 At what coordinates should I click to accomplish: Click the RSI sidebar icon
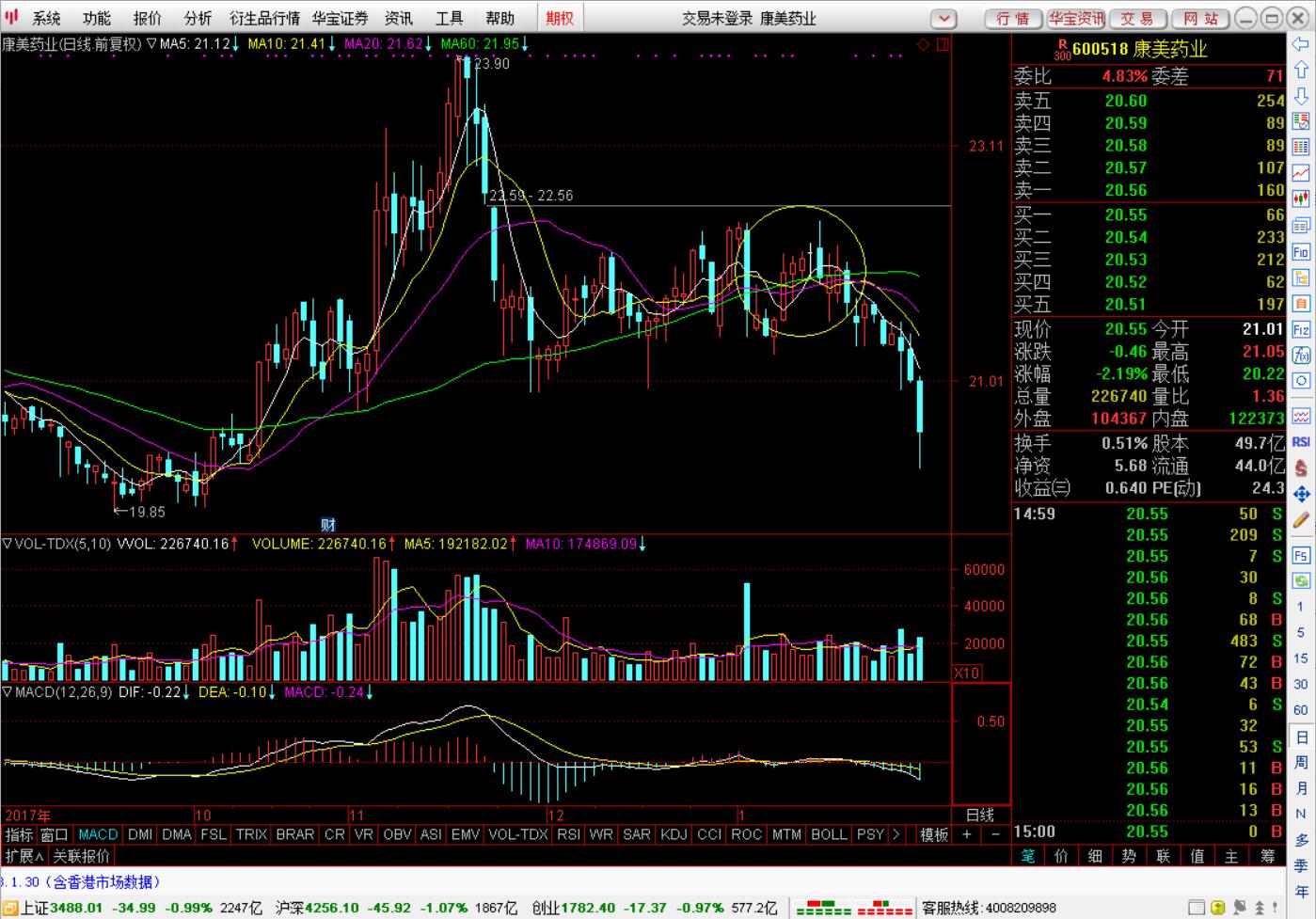pos(1301,441)
